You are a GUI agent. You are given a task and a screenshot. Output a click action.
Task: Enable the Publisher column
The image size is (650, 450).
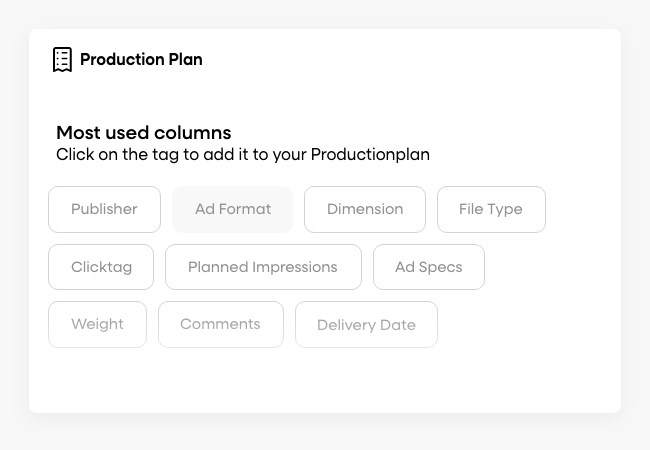104,209
